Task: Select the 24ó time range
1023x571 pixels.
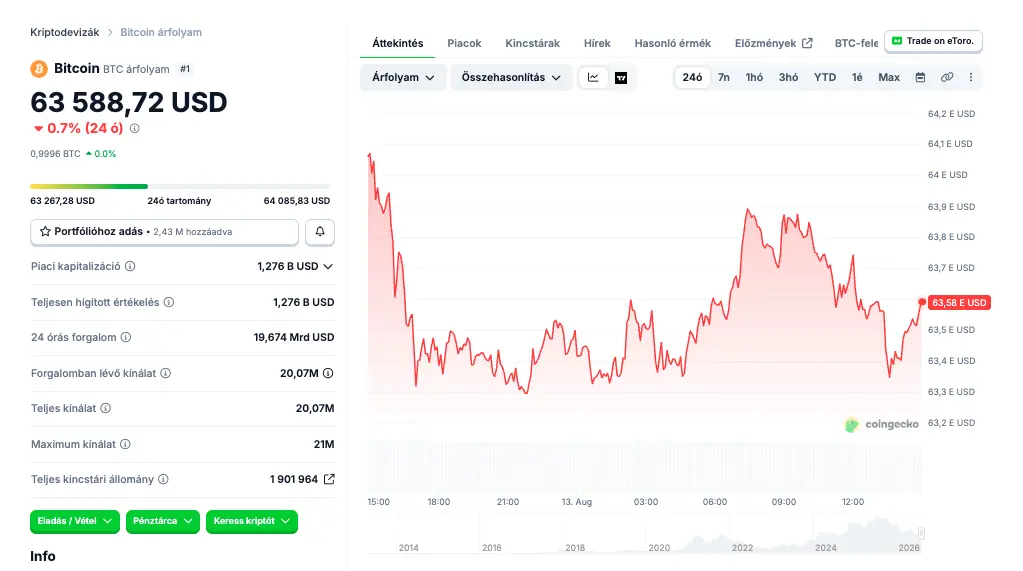Action: (692, 78)
